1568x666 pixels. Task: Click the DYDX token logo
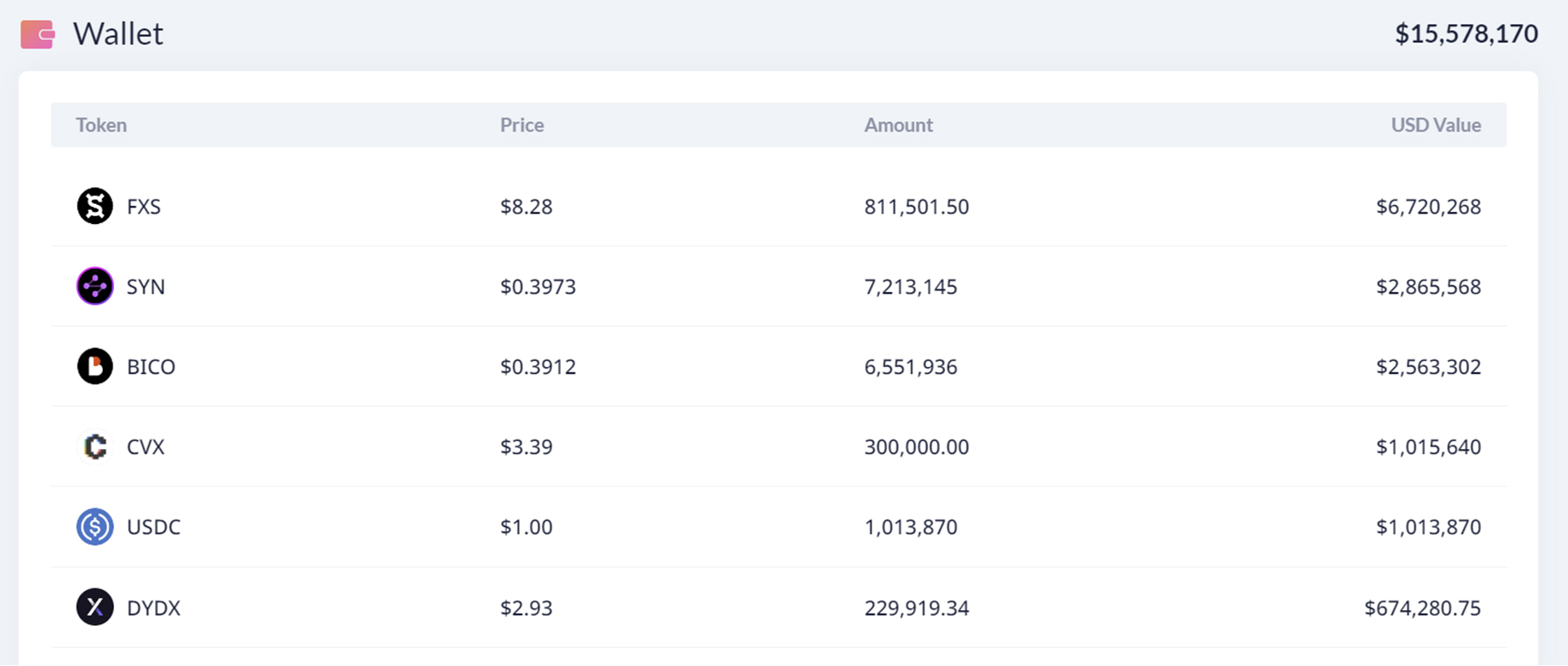(x=95, y=608)
